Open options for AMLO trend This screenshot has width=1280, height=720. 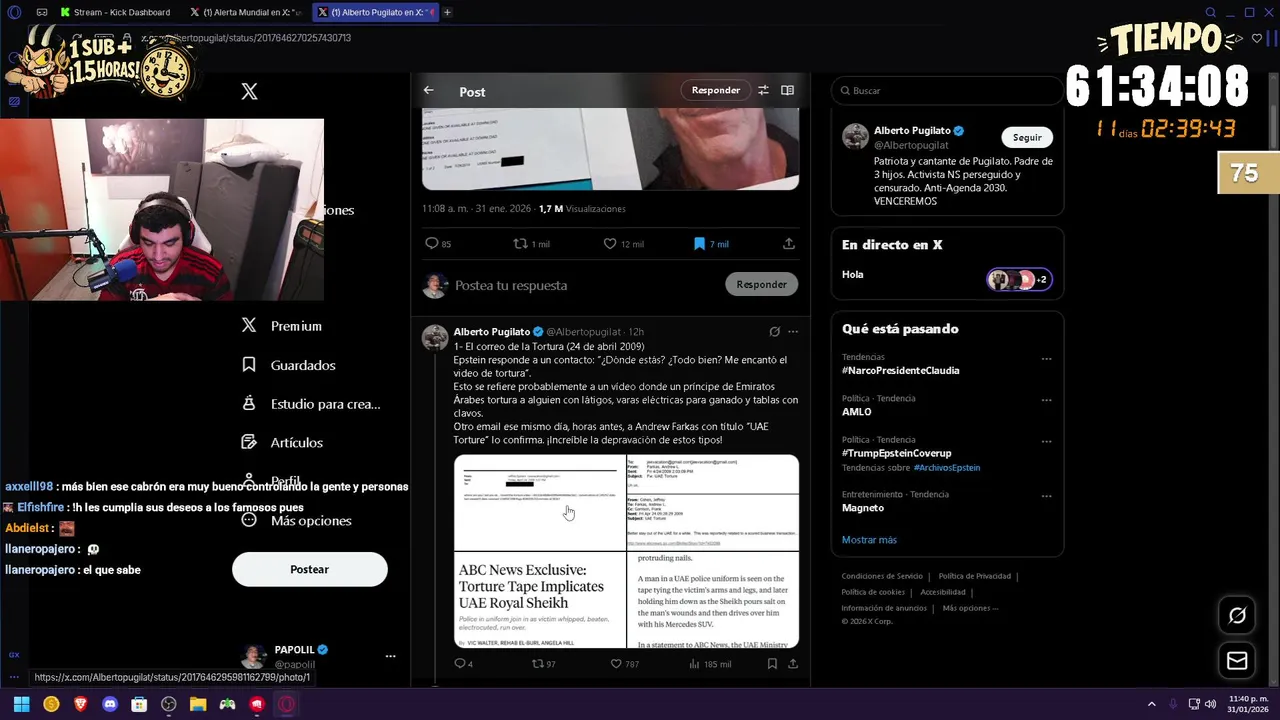pos(1046,399)
